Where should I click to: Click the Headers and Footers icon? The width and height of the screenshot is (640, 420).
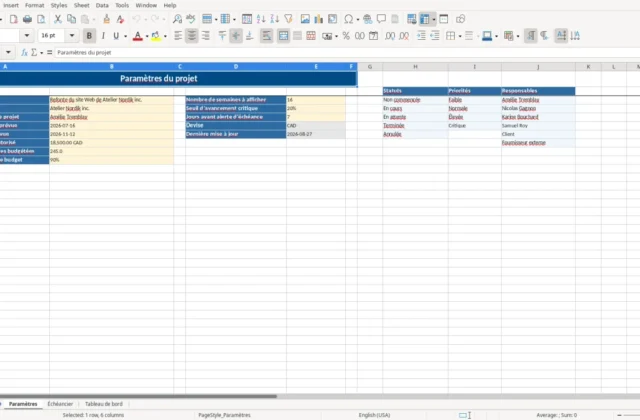(x=395, y=19)
